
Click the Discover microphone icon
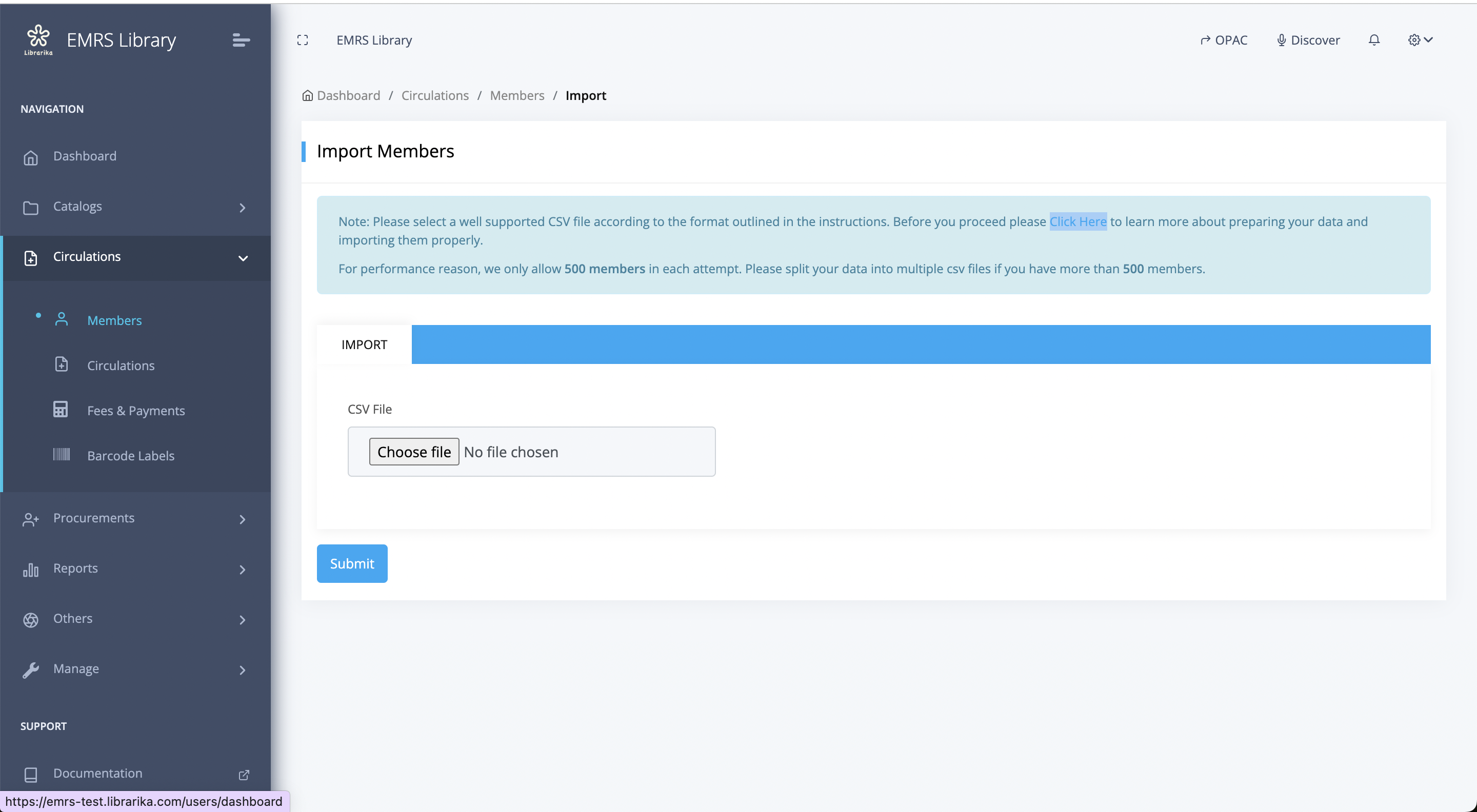pyautogui.click(x=1281, y=40)
